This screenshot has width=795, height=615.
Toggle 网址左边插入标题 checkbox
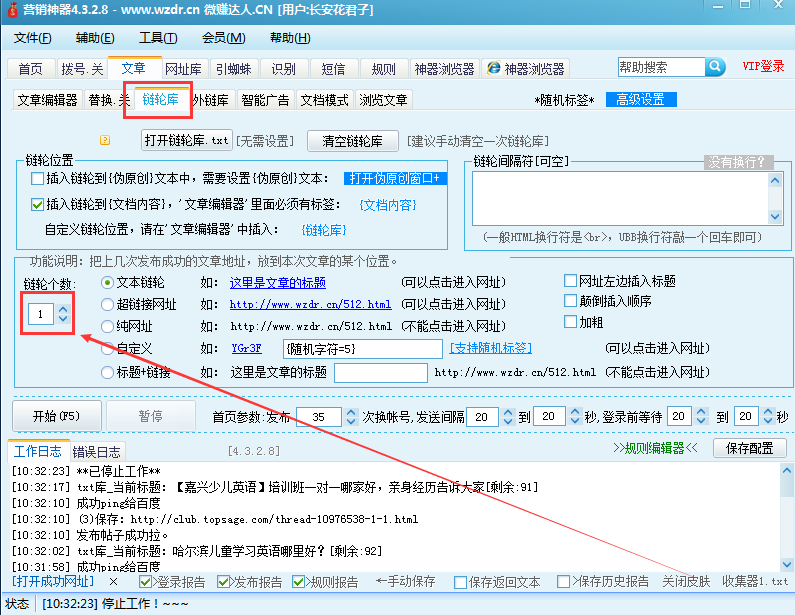pos(571,281)
